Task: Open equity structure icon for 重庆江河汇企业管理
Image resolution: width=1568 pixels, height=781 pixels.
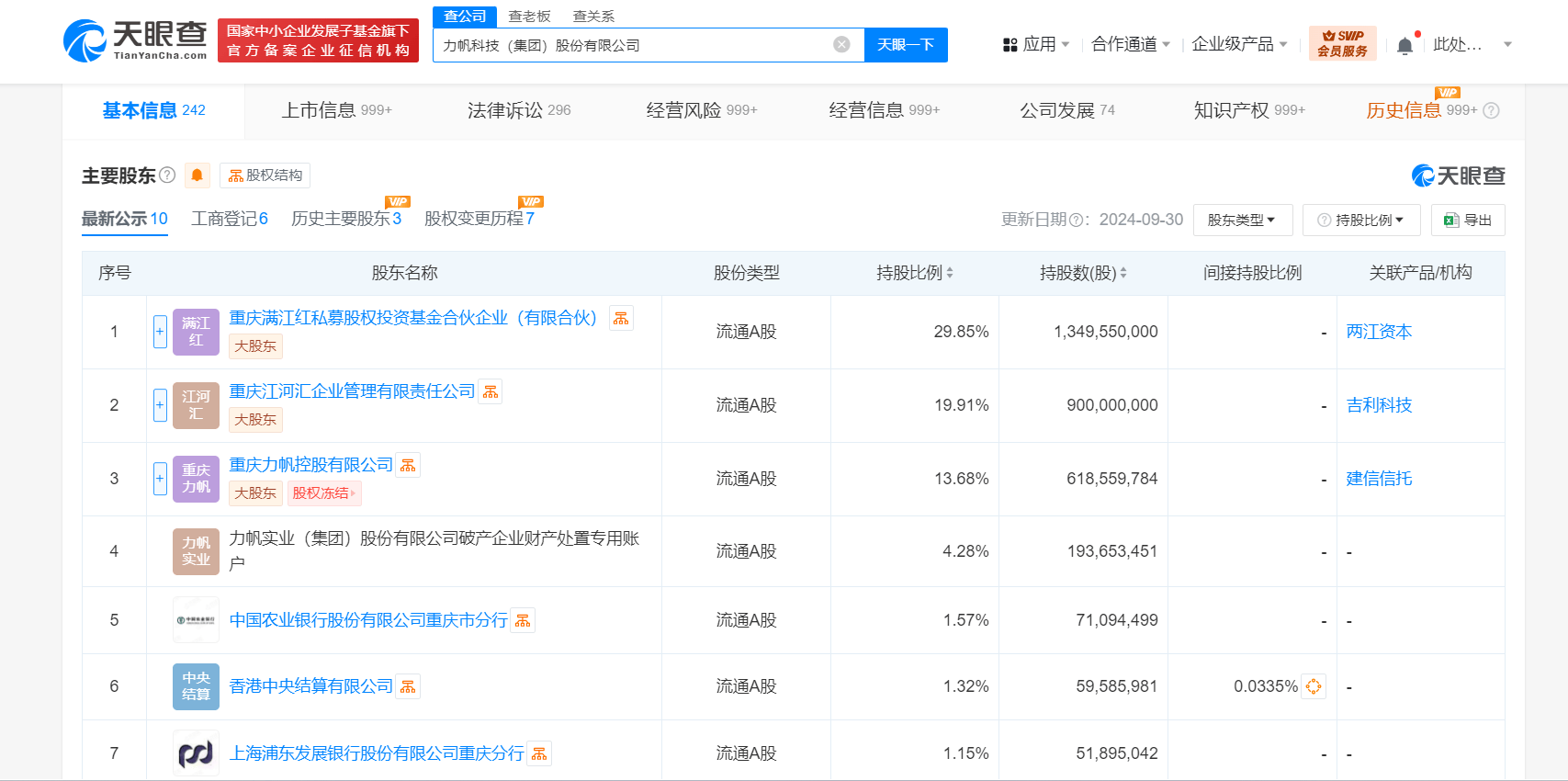Action: click(x=491, y=391)
